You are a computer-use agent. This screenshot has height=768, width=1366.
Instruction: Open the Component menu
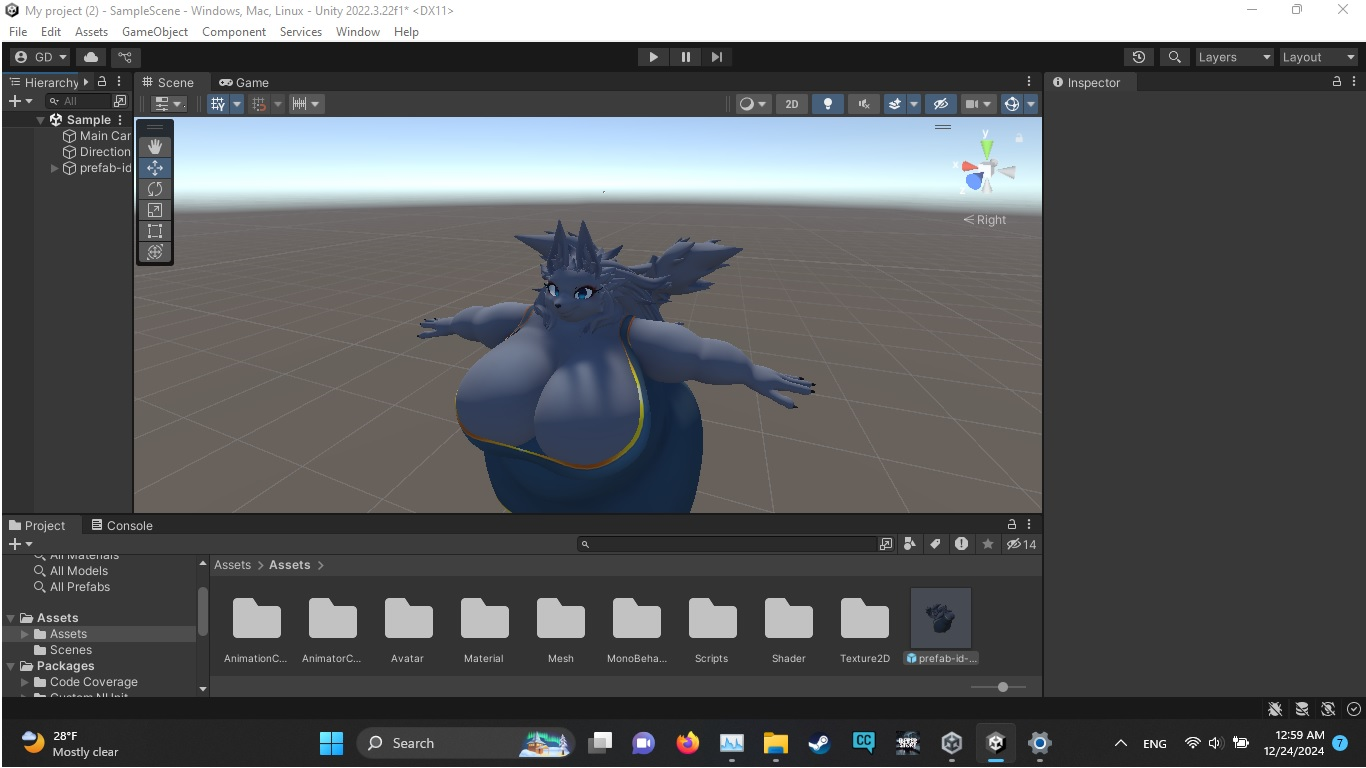[x=233, y=32]
